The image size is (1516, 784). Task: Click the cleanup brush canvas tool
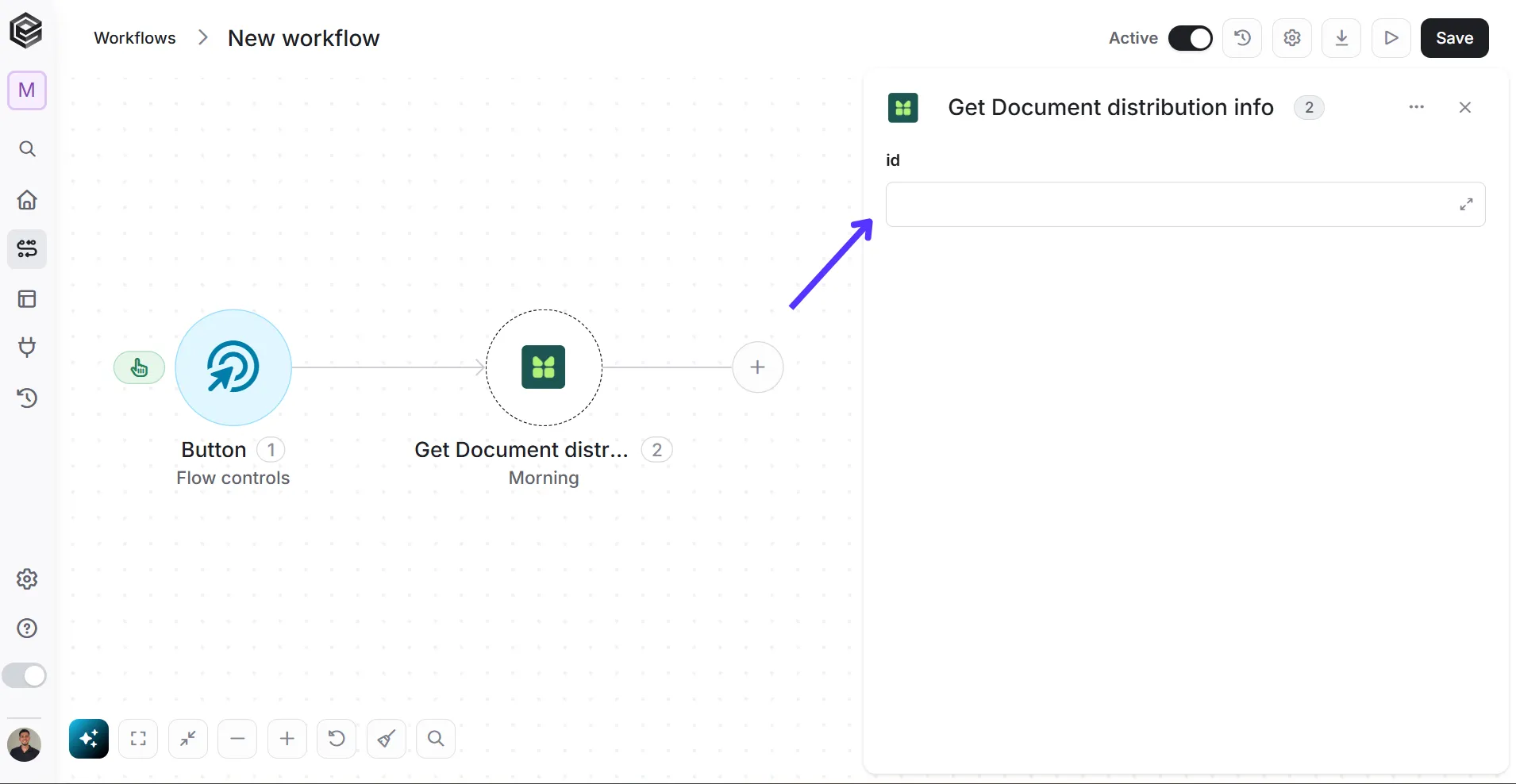tap(387, 739)
